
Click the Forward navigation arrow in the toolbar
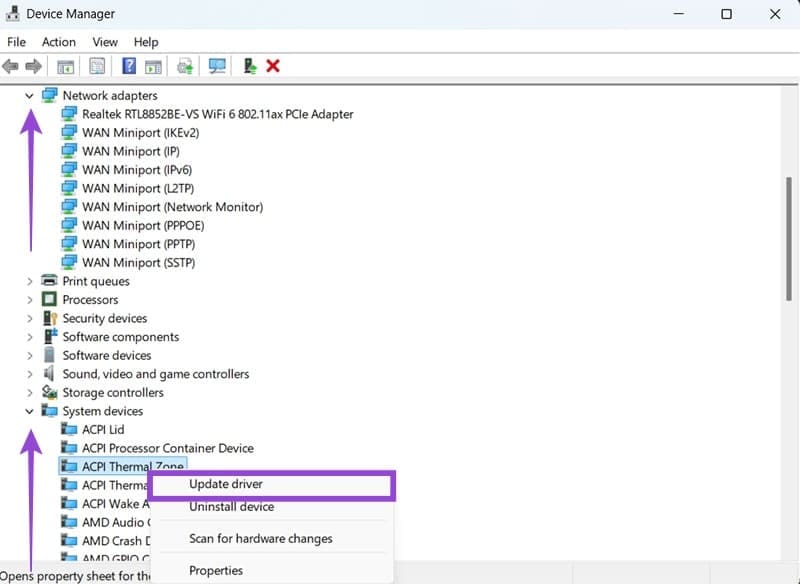tap(34, 66)
